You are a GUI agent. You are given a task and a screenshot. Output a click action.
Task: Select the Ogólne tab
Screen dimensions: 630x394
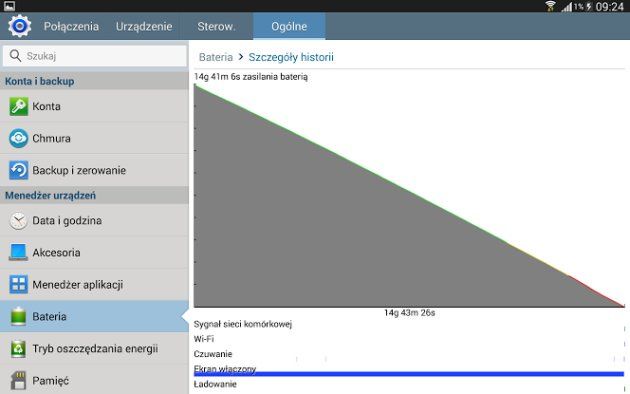pyautogui.click(x=289, y=26)
